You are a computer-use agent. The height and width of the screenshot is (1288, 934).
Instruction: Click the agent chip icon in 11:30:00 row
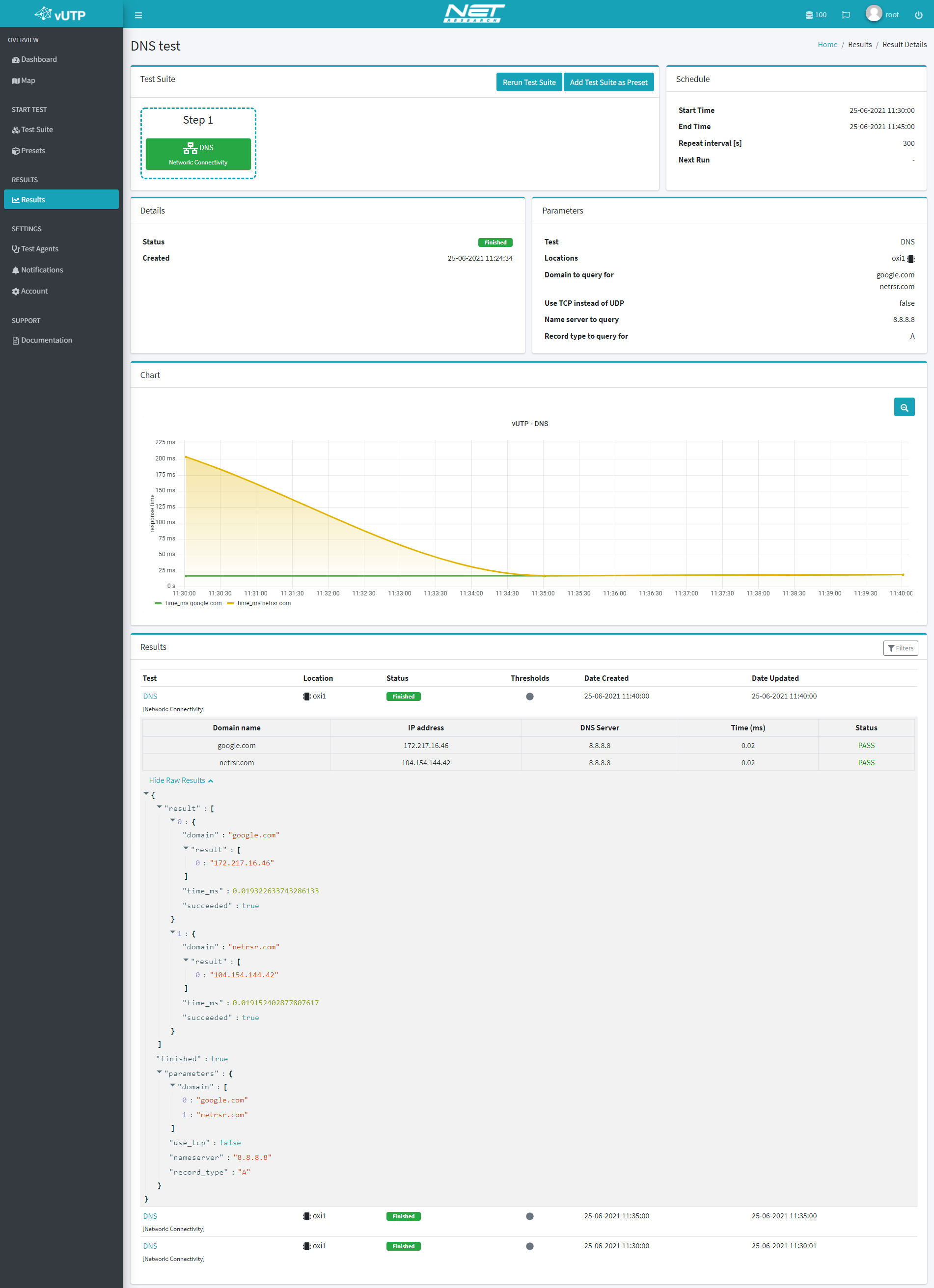click(307, 1246)
